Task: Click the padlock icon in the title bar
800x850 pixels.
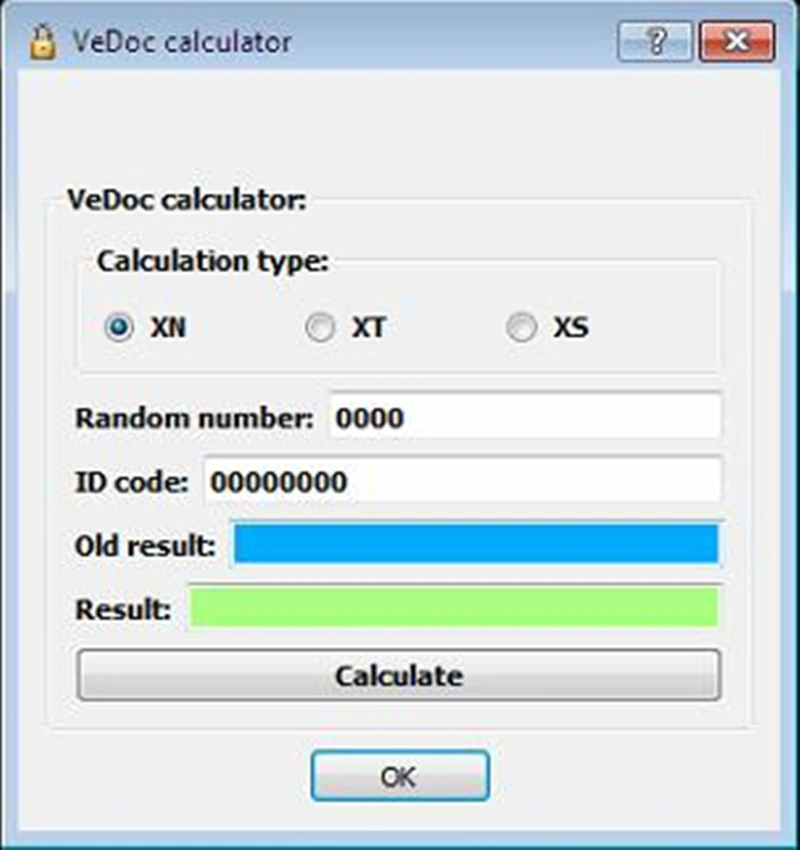Action: [42, 43]
